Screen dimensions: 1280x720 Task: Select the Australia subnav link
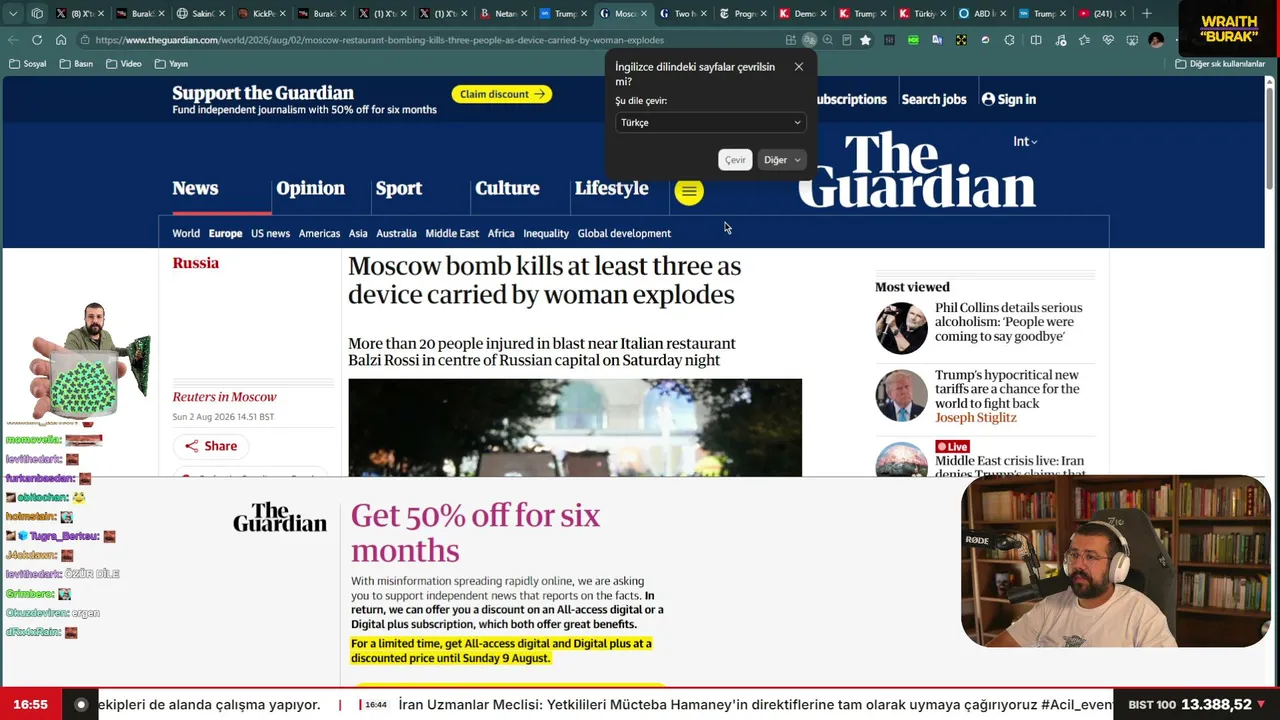[x=396, y=233]
